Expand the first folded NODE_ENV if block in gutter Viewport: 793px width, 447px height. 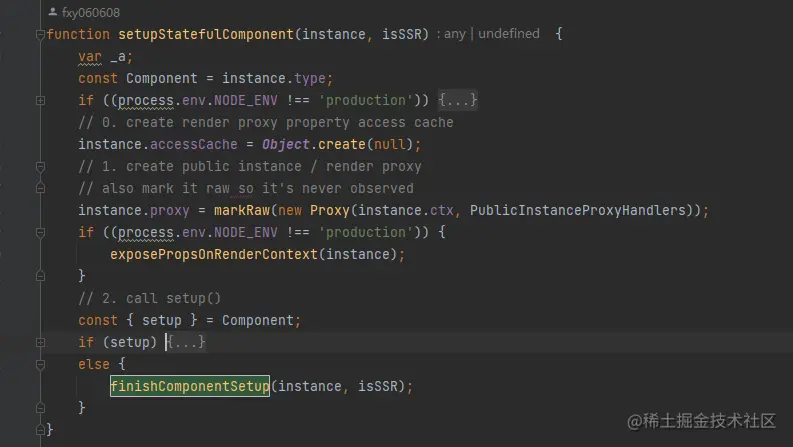coord(40,101)
